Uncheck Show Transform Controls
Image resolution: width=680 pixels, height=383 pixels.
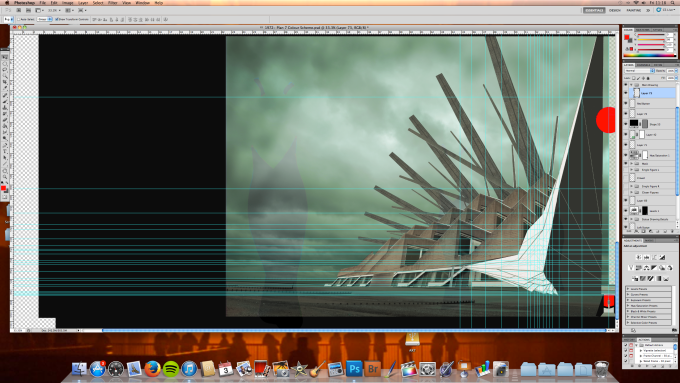point(57,20)
